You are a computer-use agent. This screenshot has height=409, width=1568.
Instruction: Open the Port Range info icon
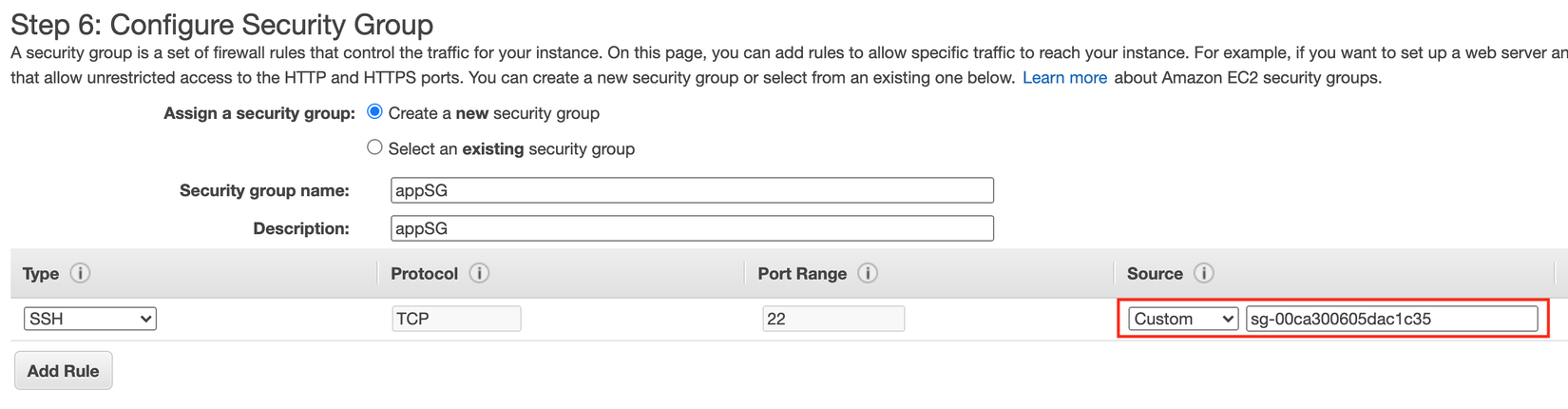(x=868, y=274)
